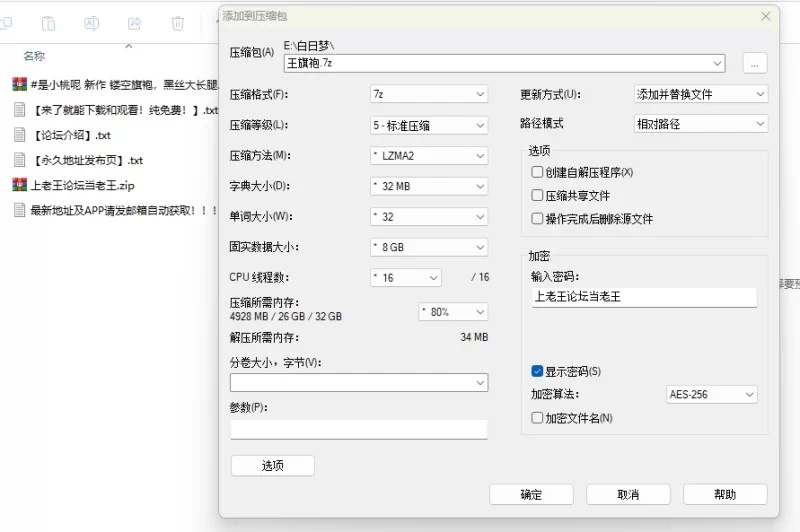Open the 固实数据大小 8 GB dropdown
Image resolution: width=800 pixels, height=532 pixels.
pos(429,247)
